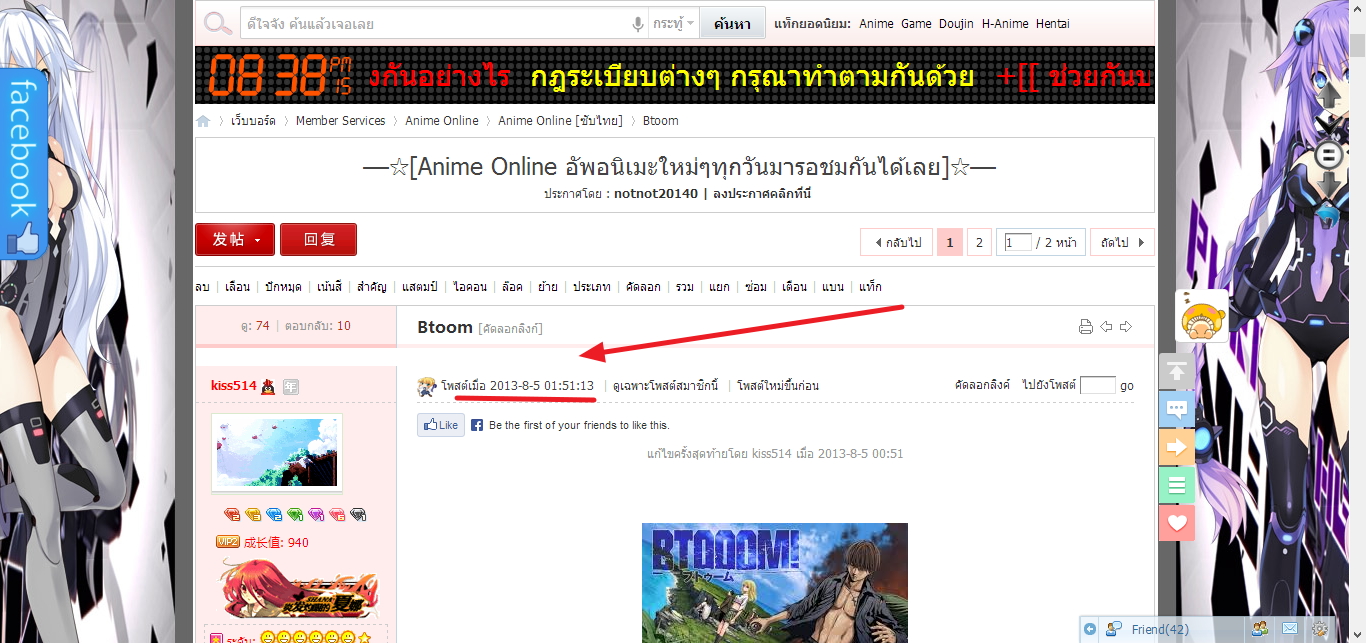
Task: Open kiss514 username link
Action: [x=233, y=385]
